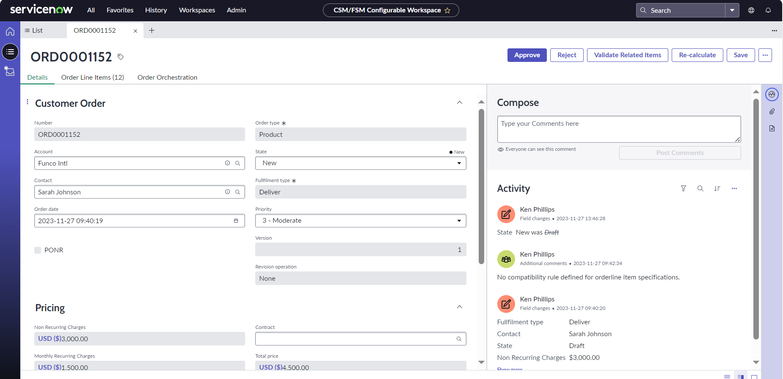Open the document templates icon in right sidebar
The width and height of the screenshot is (783, 379).
(x=772, y=129)
